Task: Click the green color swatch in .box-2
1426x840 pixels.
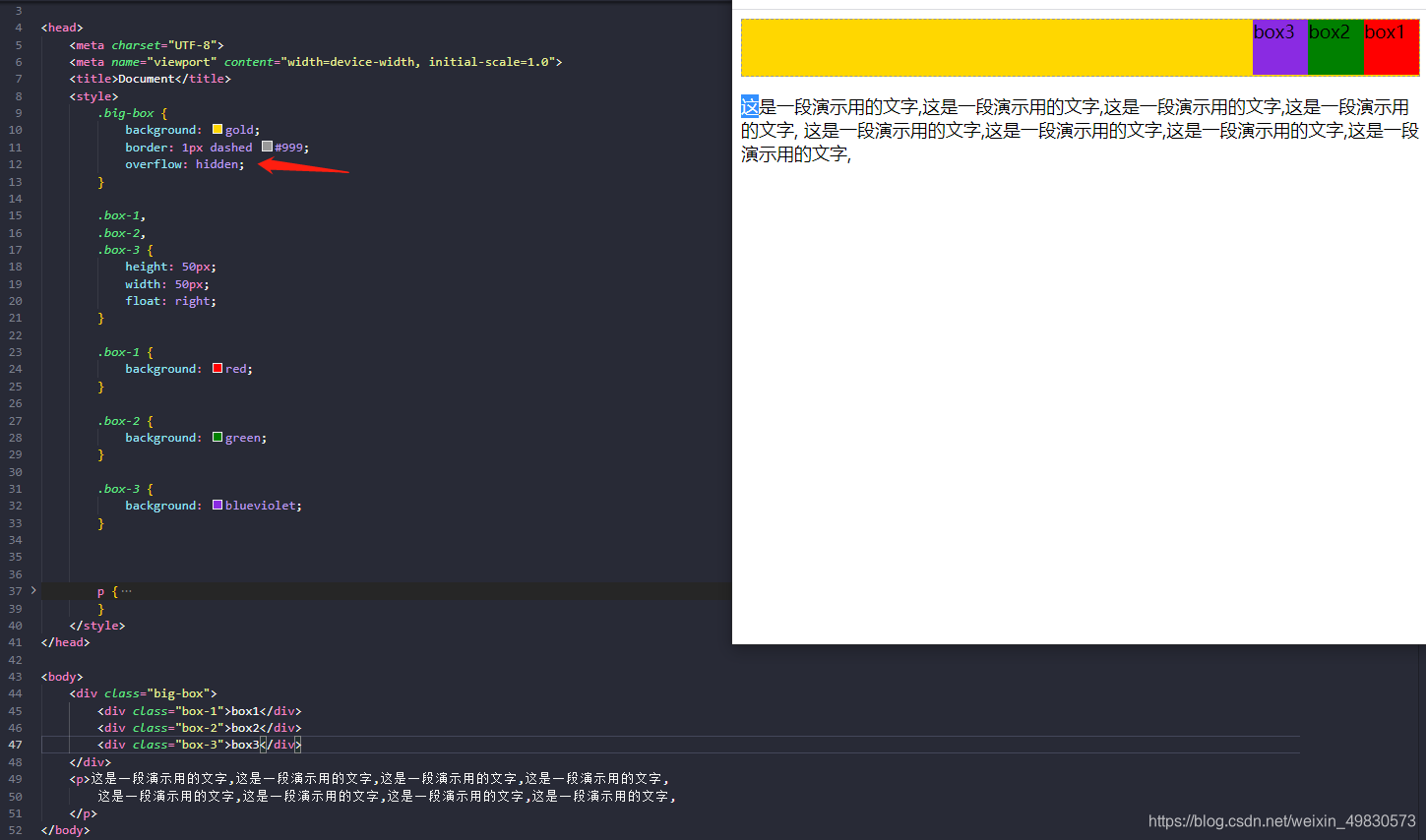Action: click(x=217, y=438)
